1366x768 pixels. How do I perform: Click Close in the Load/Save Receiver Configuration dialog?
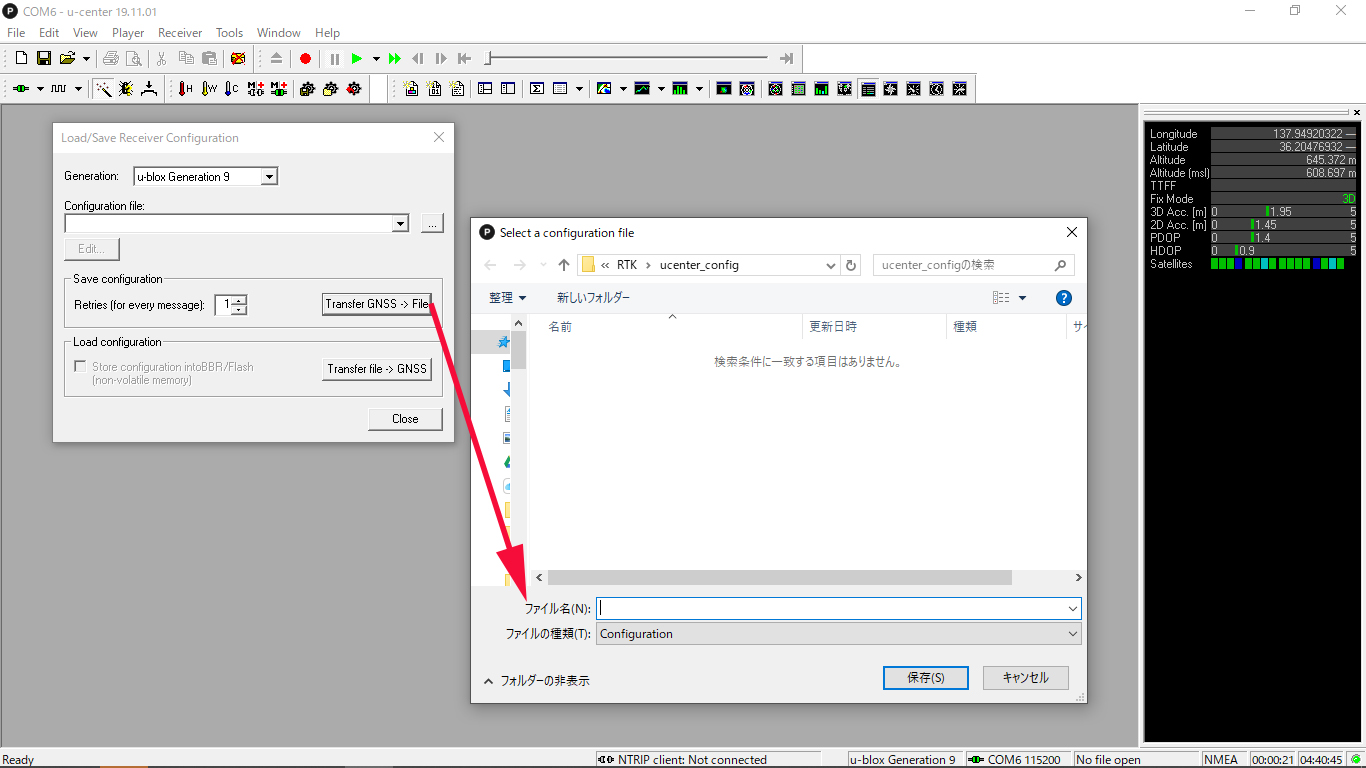[x=405, y=419]
